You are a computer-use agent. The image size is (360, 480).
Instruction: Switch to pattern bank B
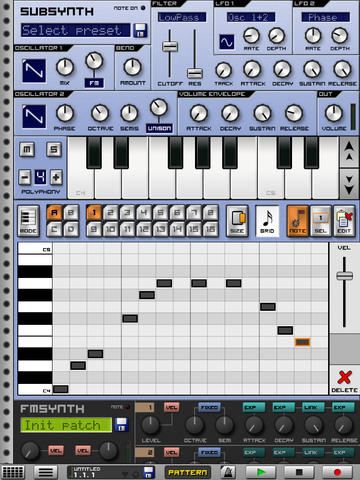[71, 213]
